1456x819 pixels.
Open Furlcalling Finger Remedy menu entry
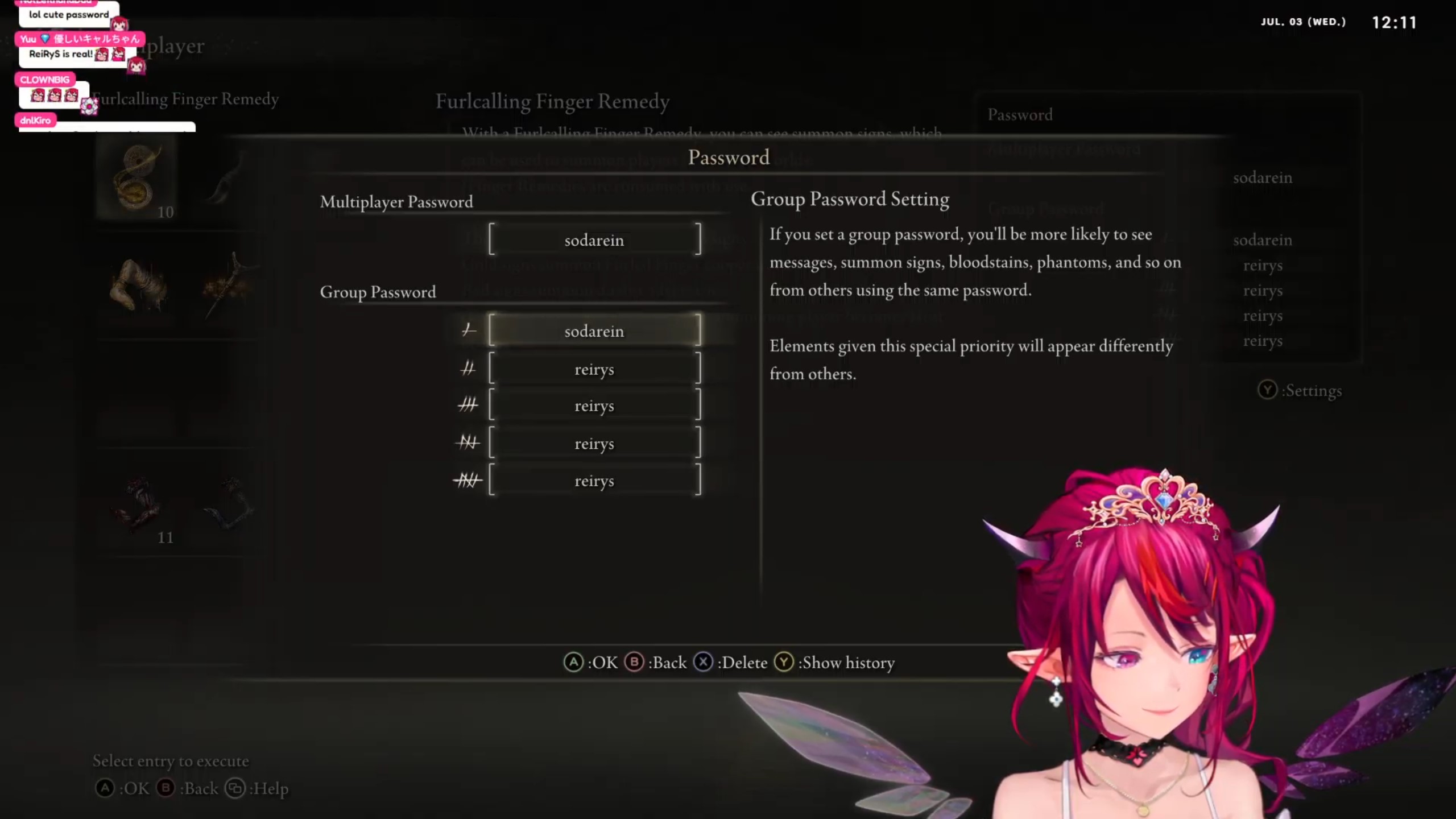coord(188,99)
